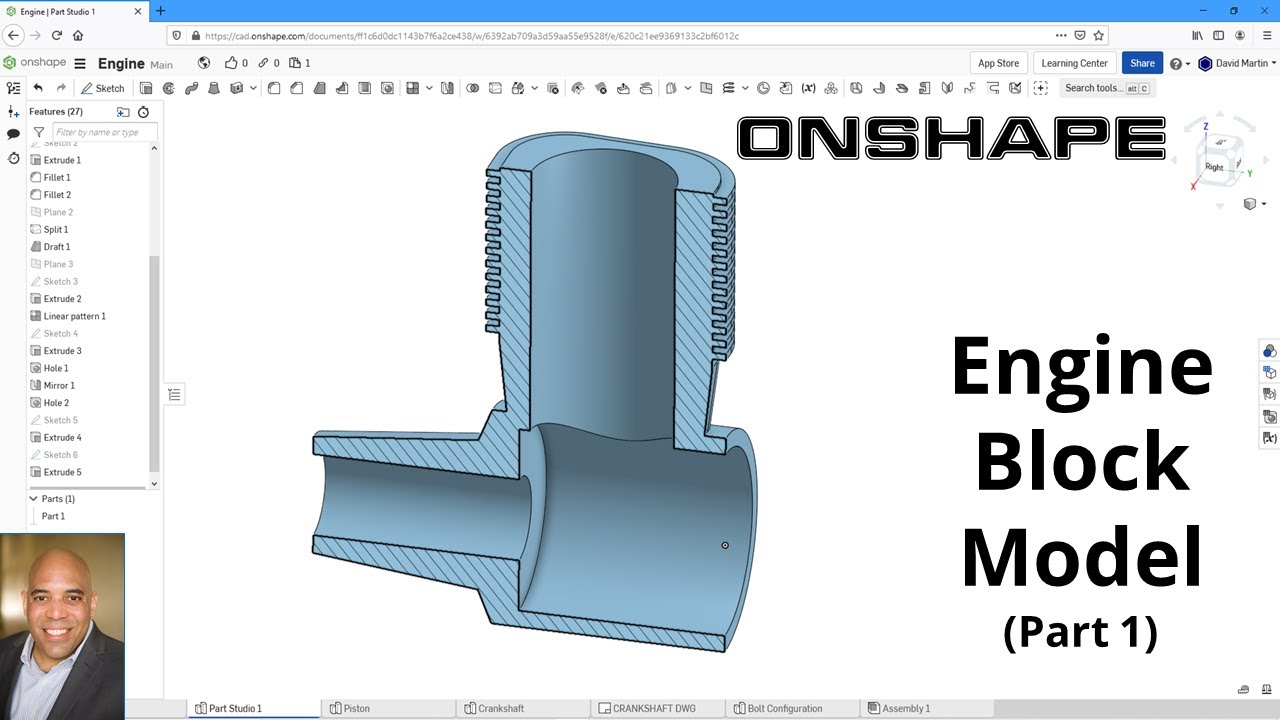This screenshot has width=1280, height=720.
Task: Select the Move face tool
Action: 623,88
